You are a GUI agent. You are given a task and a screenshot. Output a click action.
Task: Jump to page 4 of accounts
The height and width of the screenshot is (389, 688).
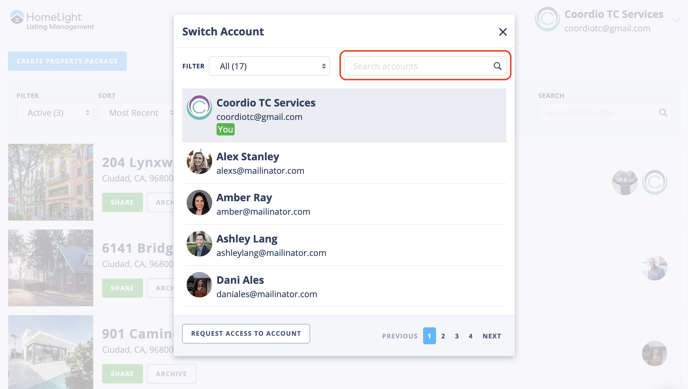pyautogui.click(x=470, y=336)
